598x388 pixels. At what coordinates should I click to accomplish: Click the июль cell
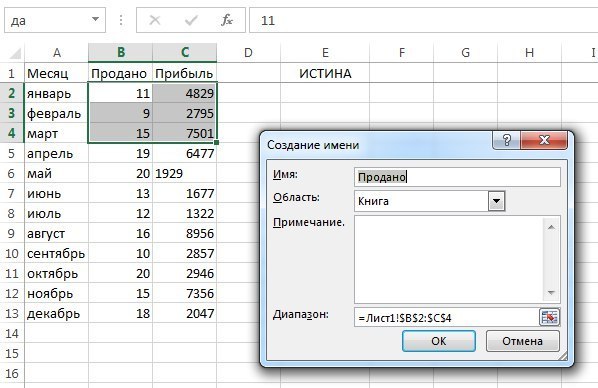(x=56, y=213)
